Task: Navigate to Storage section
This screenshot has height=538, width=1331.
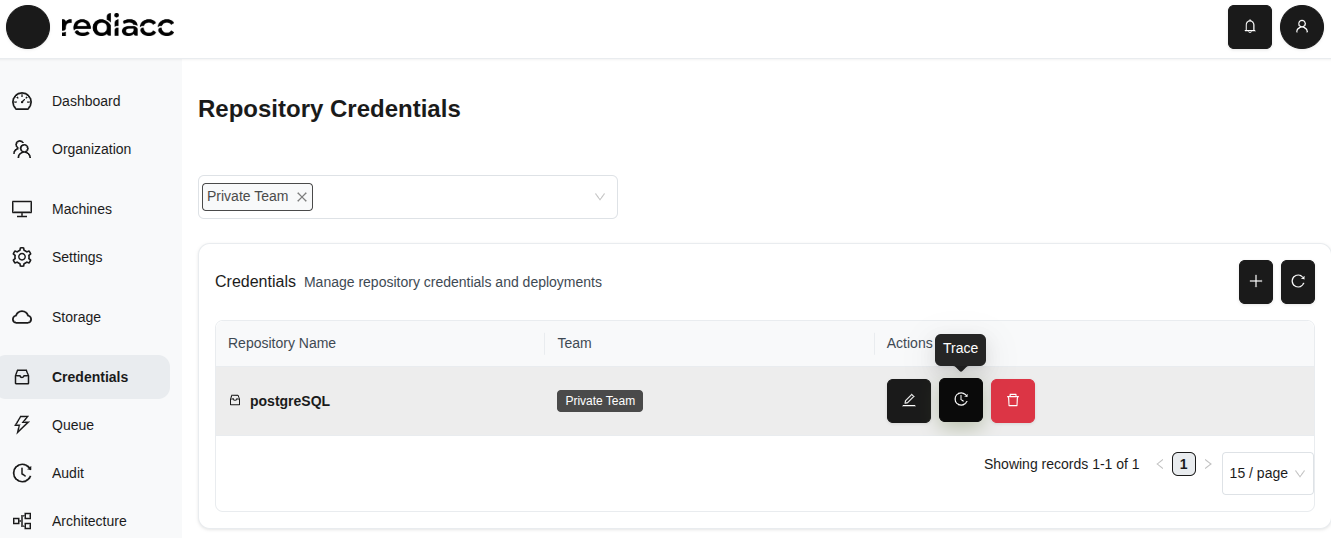Action: (x=76, y=317)
